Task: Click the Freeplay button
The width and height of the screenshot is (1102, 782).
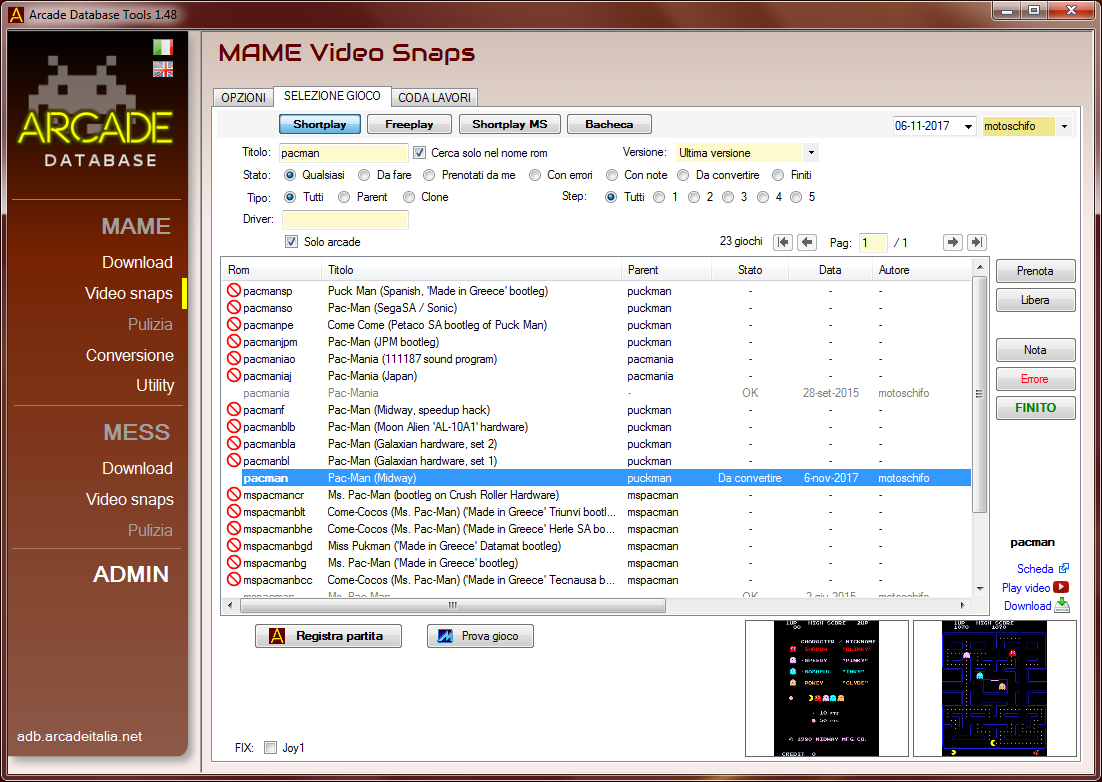Action: [x=409, y=124]
